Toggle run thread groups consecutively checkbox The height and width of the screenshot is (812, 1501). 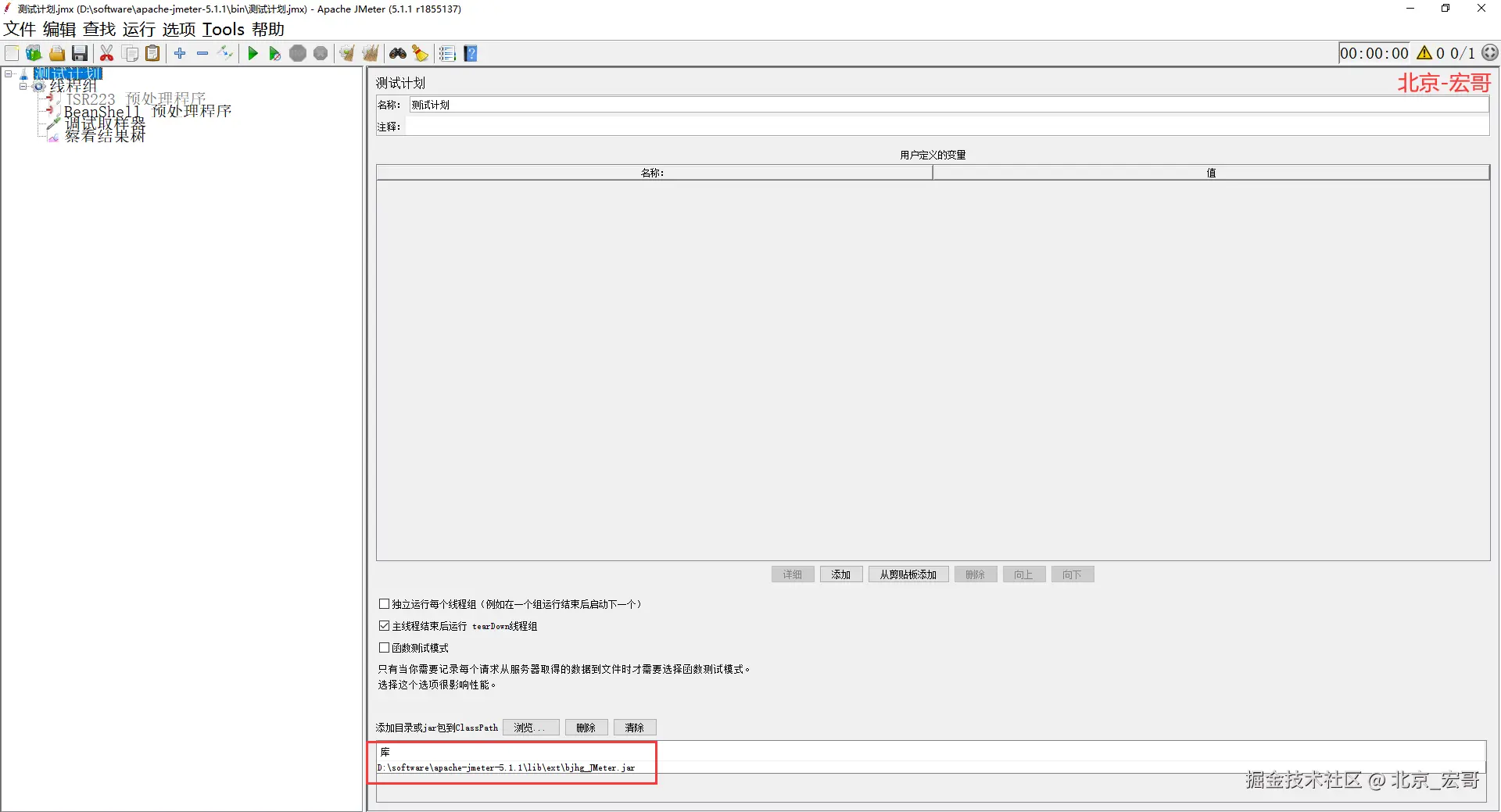[x=384, y=604]
